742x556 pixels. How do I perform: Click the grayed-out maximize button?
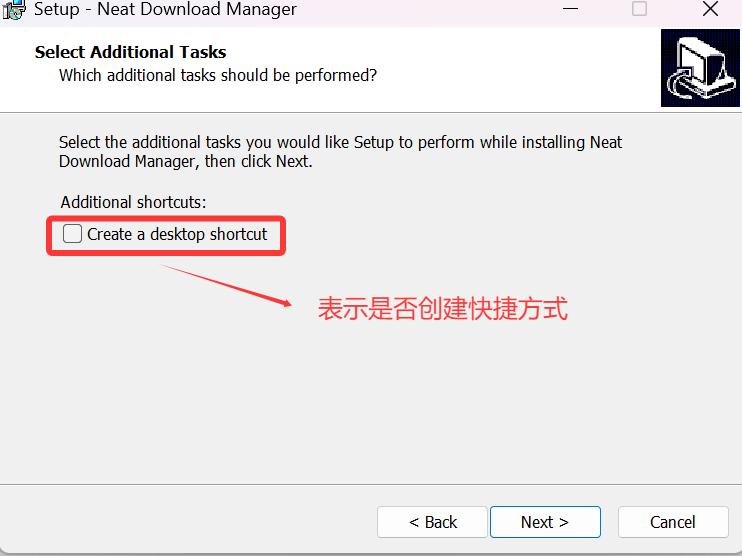[639, 10]
